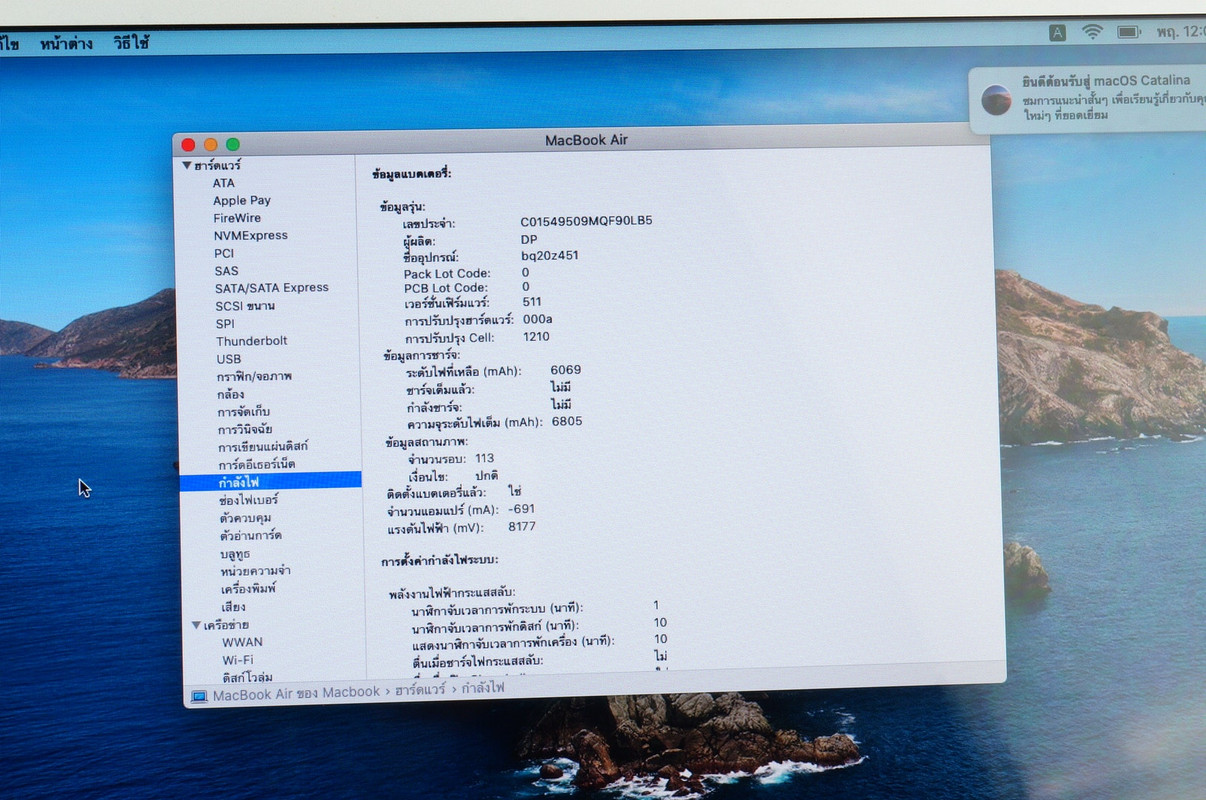
Task: Select การวินิจฉัย in sidebar
Action: (245, 430)
